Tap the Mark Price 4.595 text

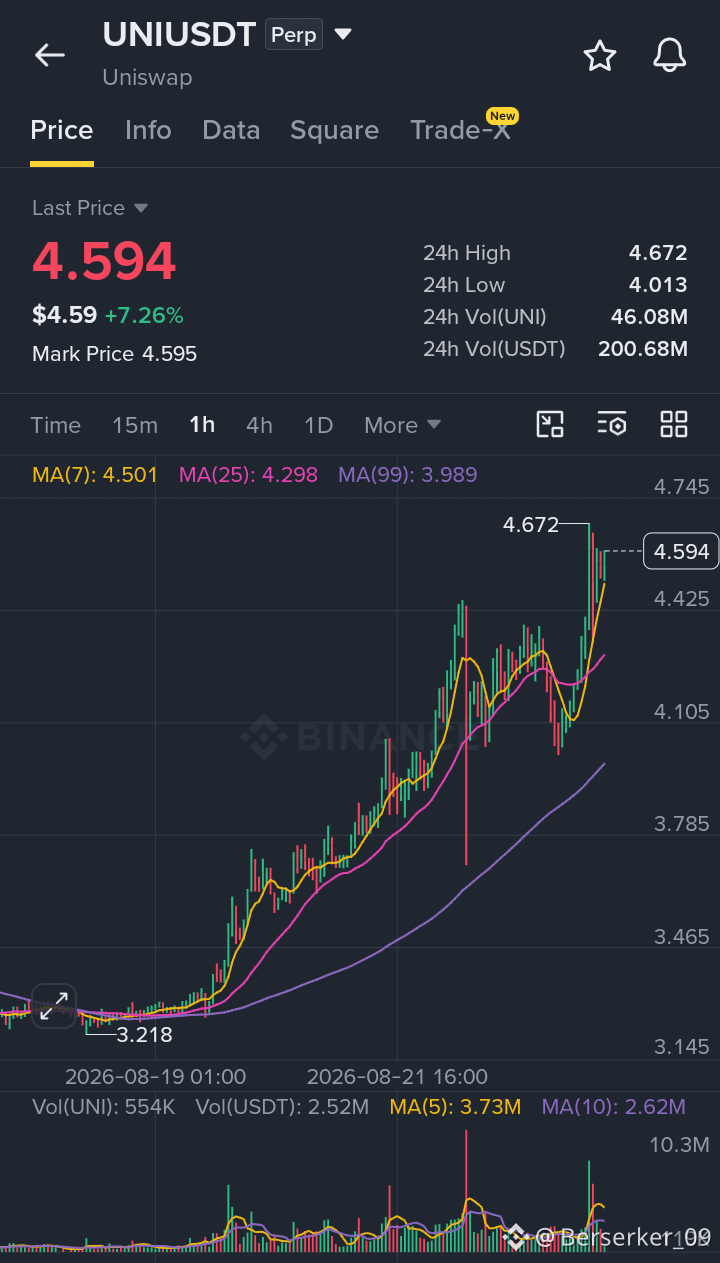[x=114, y=354]
